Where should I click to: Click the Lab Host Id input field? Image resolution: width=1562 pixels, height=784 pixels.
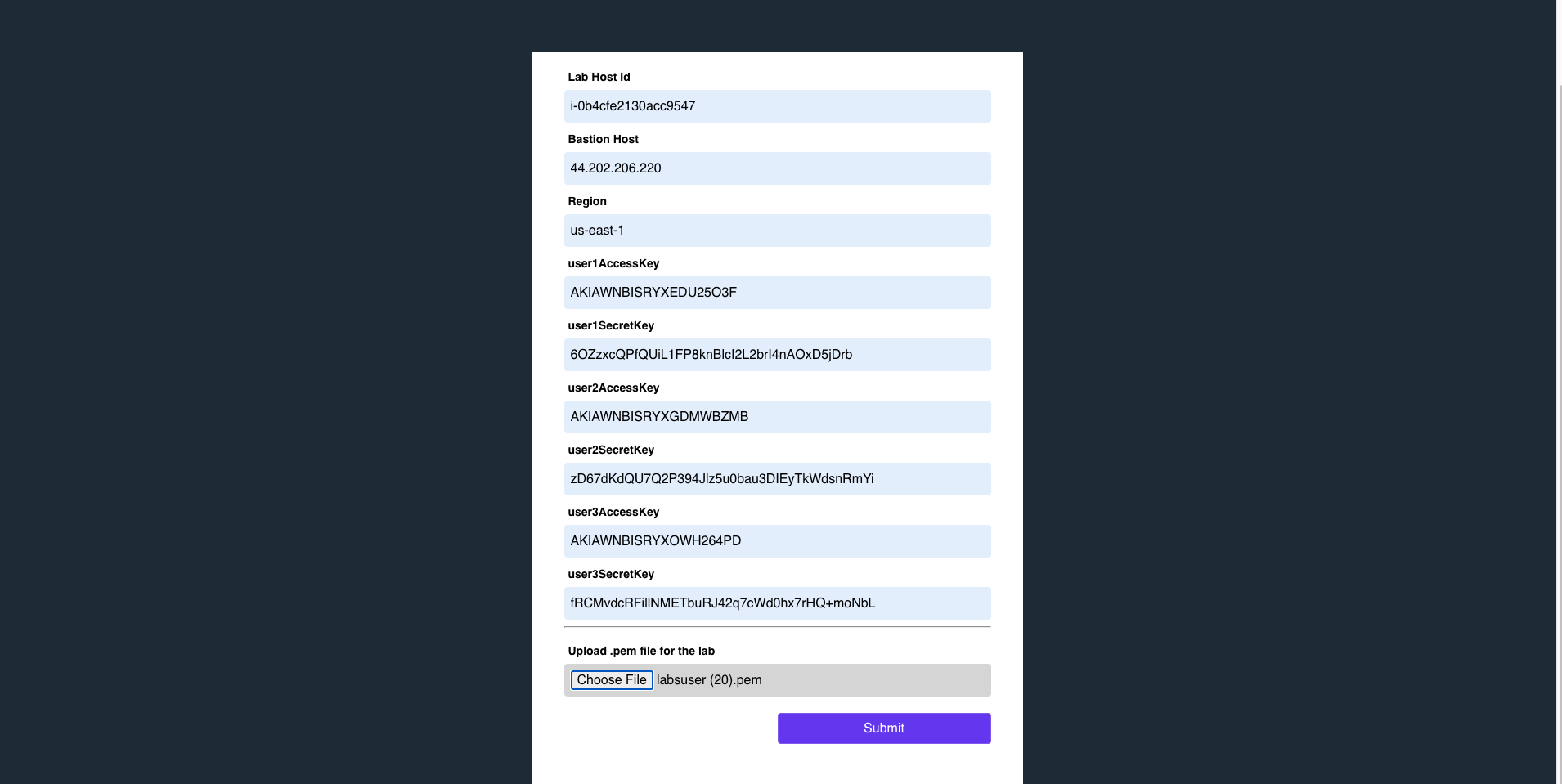tap(777, 105)
